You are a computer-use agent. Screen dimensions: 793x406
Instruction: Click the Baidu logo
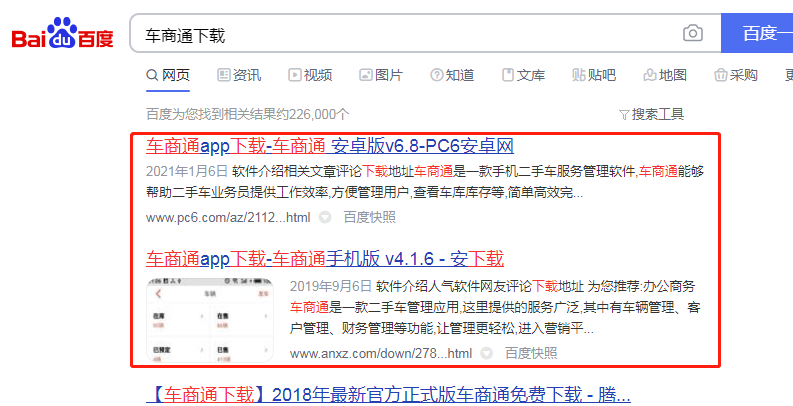pos(62,33)
